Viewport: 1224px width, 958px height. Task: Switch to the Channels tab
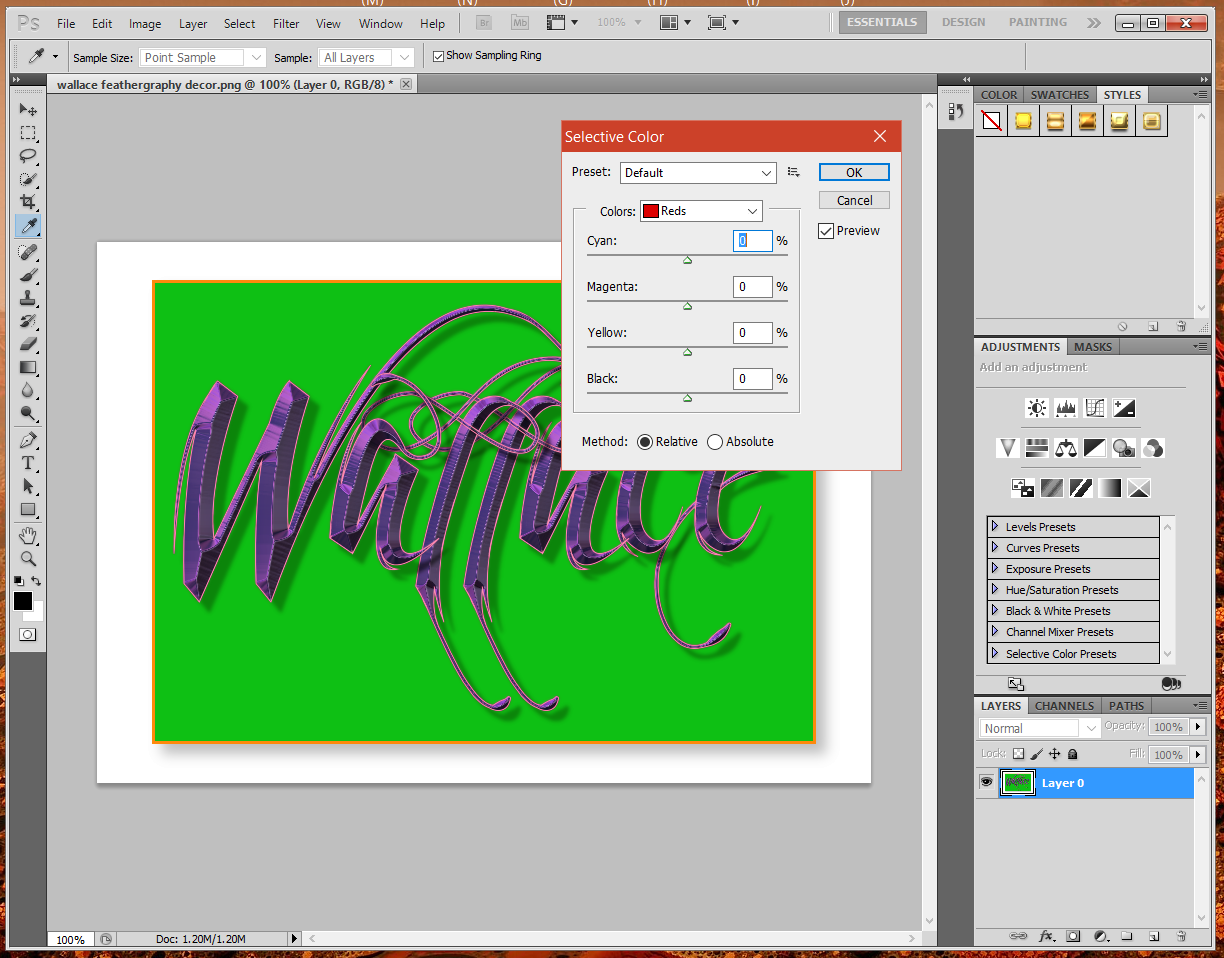tap(1065, 706)
